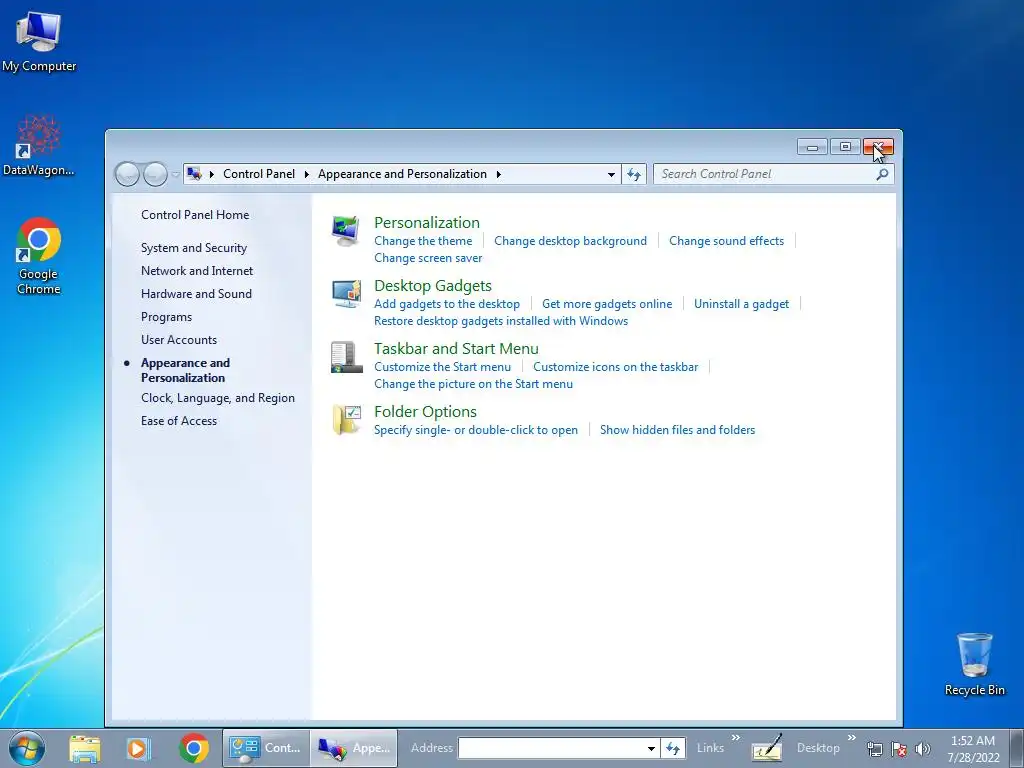This screenshot has height=768, width=1024.
Task: Select the Google Chrome desktop shortcut
Action: [x=39, y=256]
